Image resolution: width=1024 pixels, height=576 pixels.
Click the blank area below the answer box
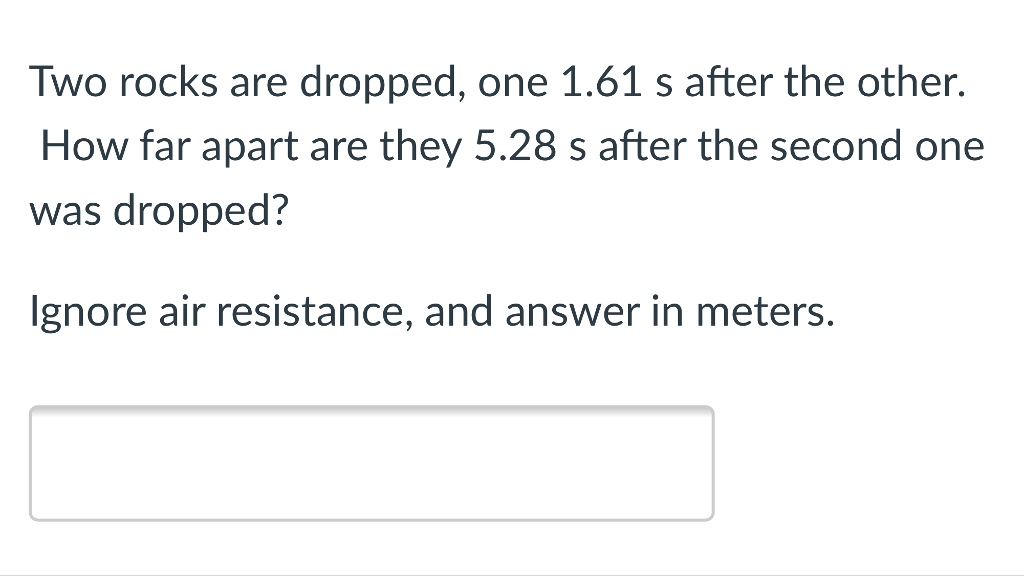point(370,545)
